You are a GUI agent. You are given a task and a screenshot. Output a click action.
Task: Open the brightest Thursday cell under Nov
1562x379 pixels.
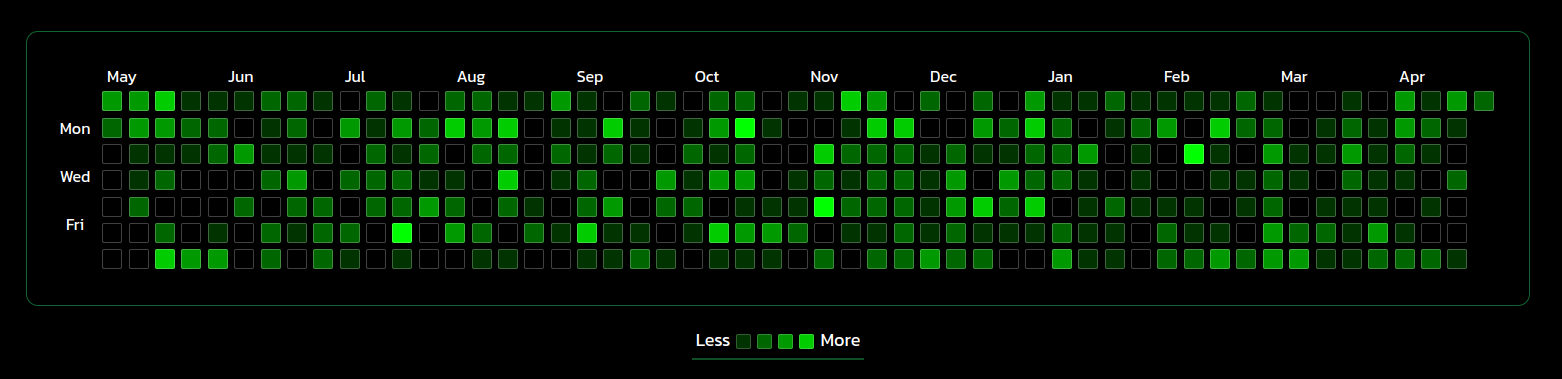[x=824, y=206]
